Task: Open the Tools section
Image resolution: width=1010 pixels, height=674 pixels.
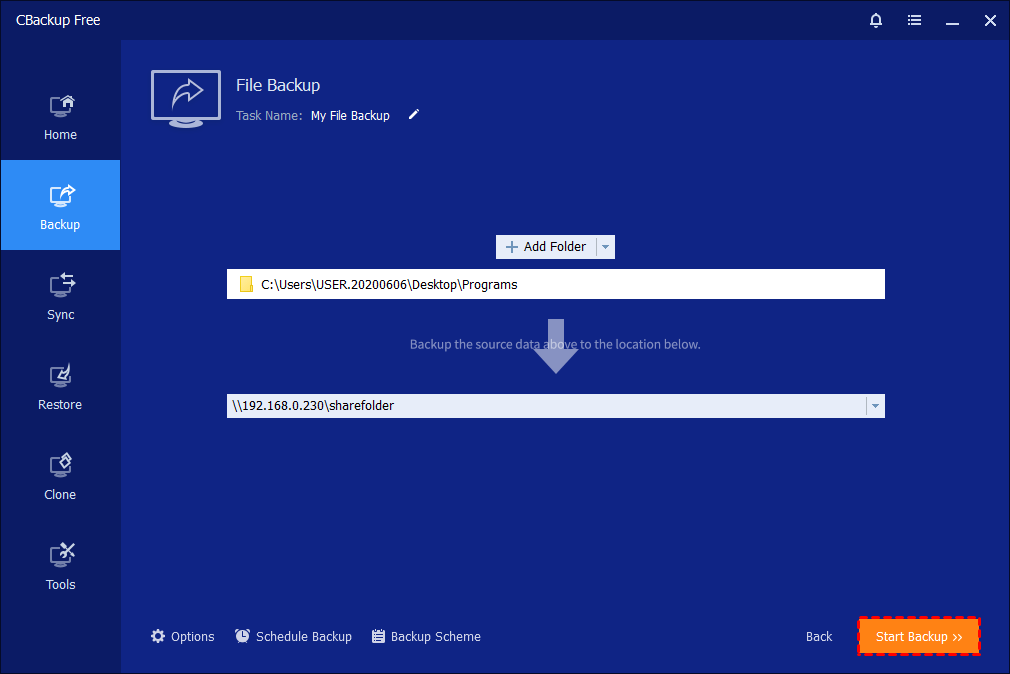Action: [x=60, y=566]
